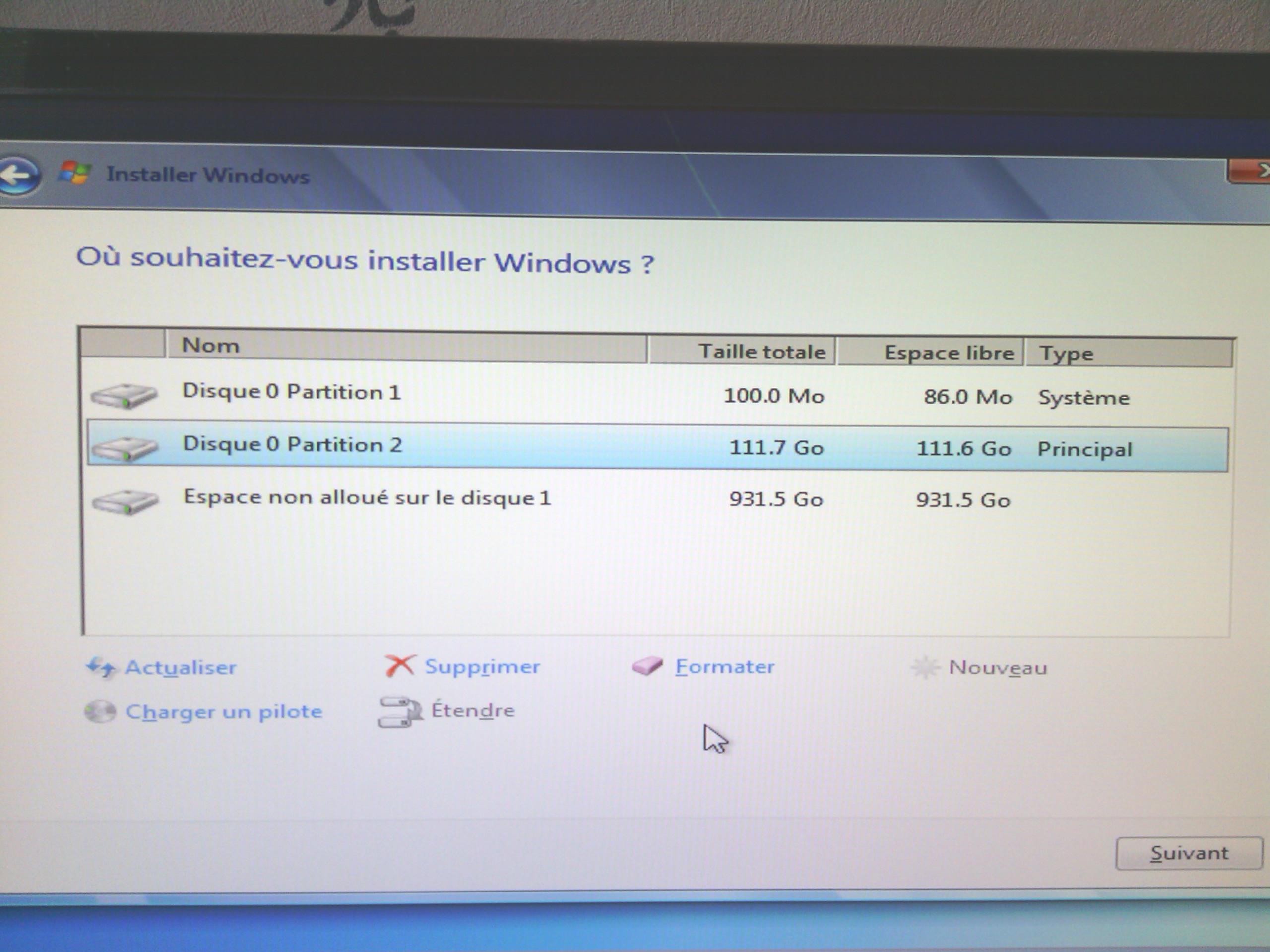Click the pink eraser Formater icon
1270x952 pixels.
point(647,666)
